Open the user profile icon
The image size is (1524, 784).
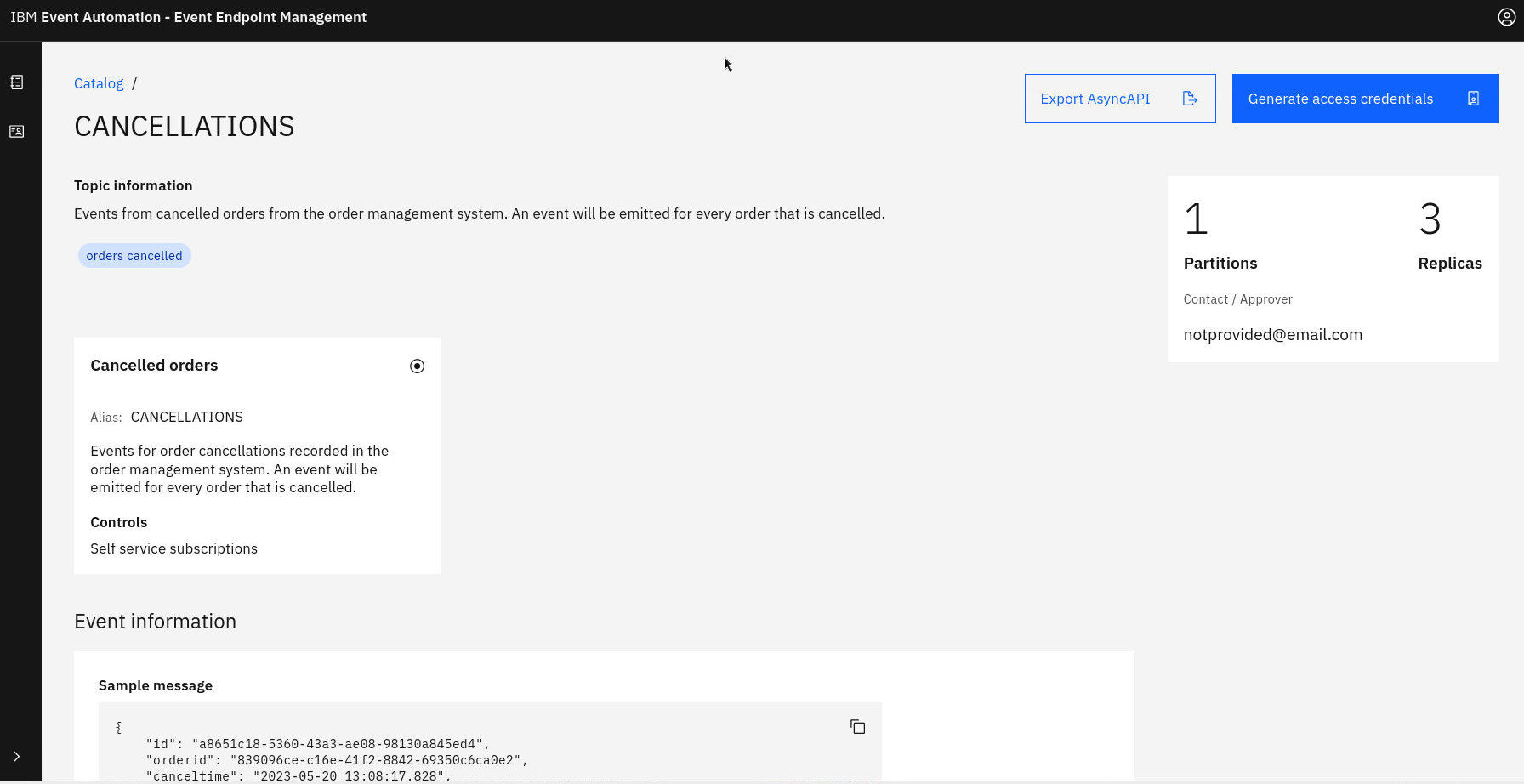(1506, 18)
